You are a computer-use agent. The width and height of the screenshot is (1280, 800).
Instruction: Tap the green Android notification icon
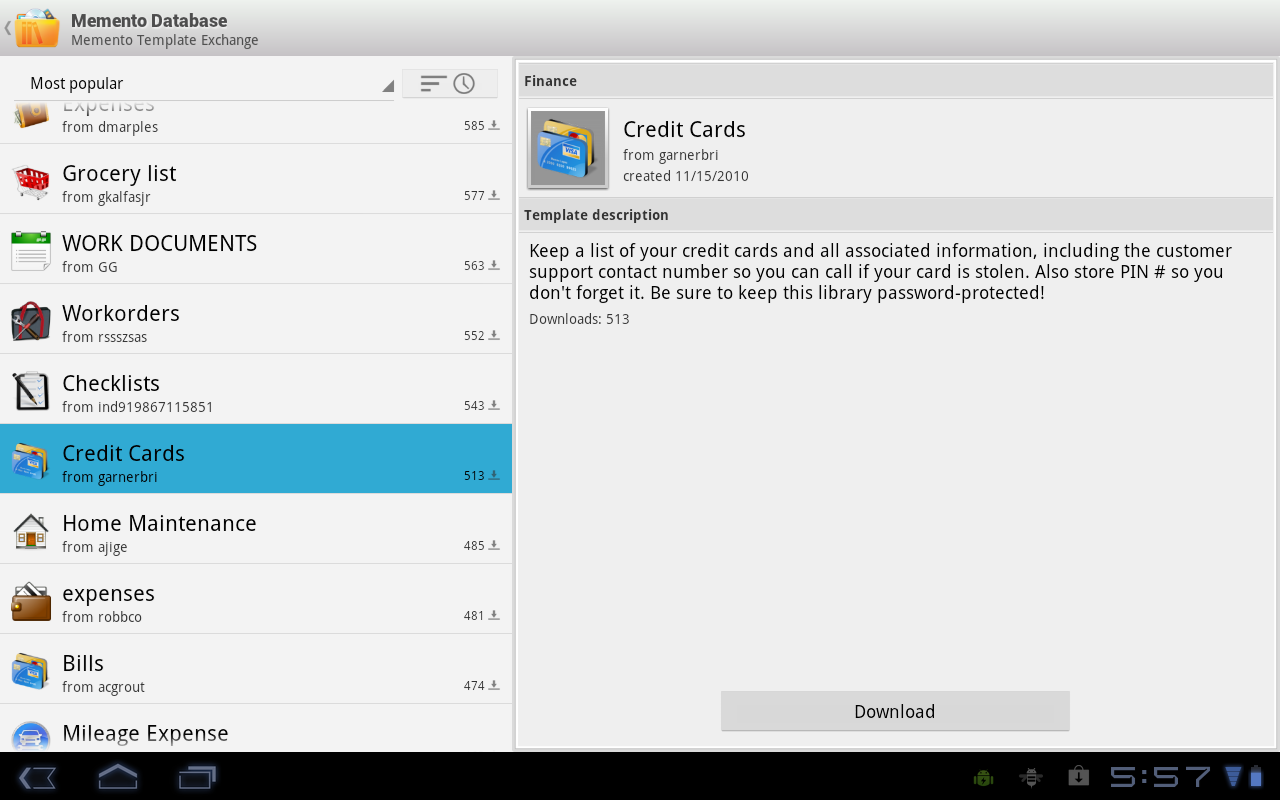pos(983,777)
